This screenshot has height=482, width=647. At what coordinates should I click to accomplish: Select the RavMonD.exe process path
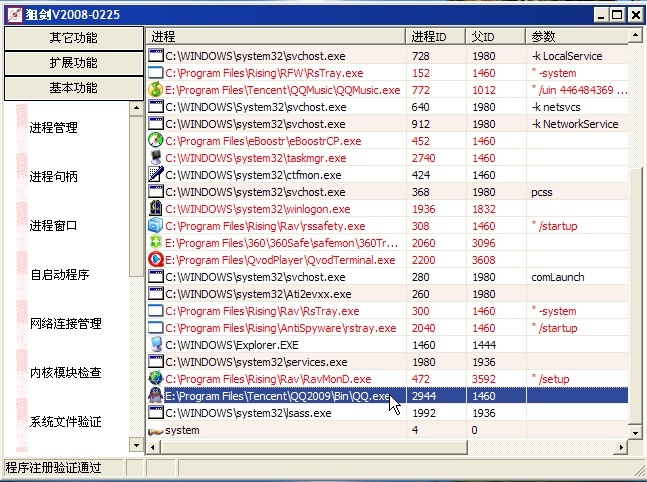click(268, 379)
